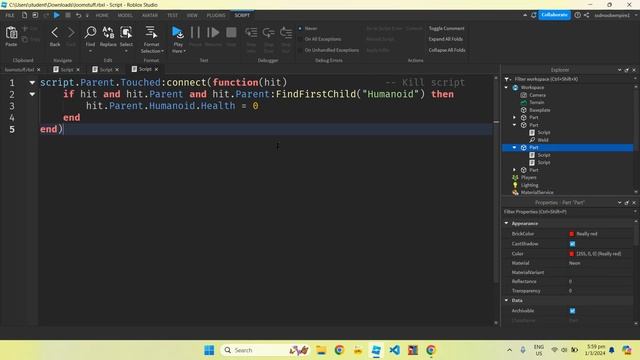
Task: Open Visual Studio Code from taskbar
Action: pyautogui.click(x=394, y=350)
